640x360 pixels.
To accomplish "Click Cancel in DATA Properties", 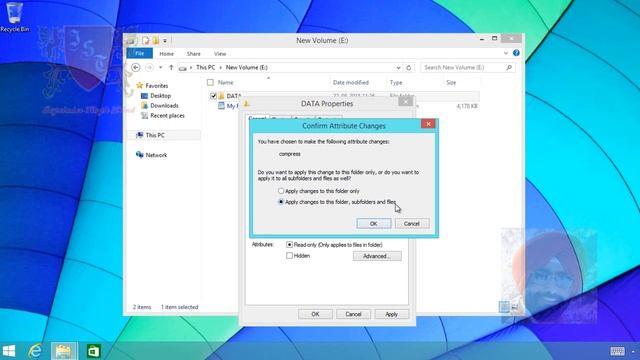I will point(353,314).
